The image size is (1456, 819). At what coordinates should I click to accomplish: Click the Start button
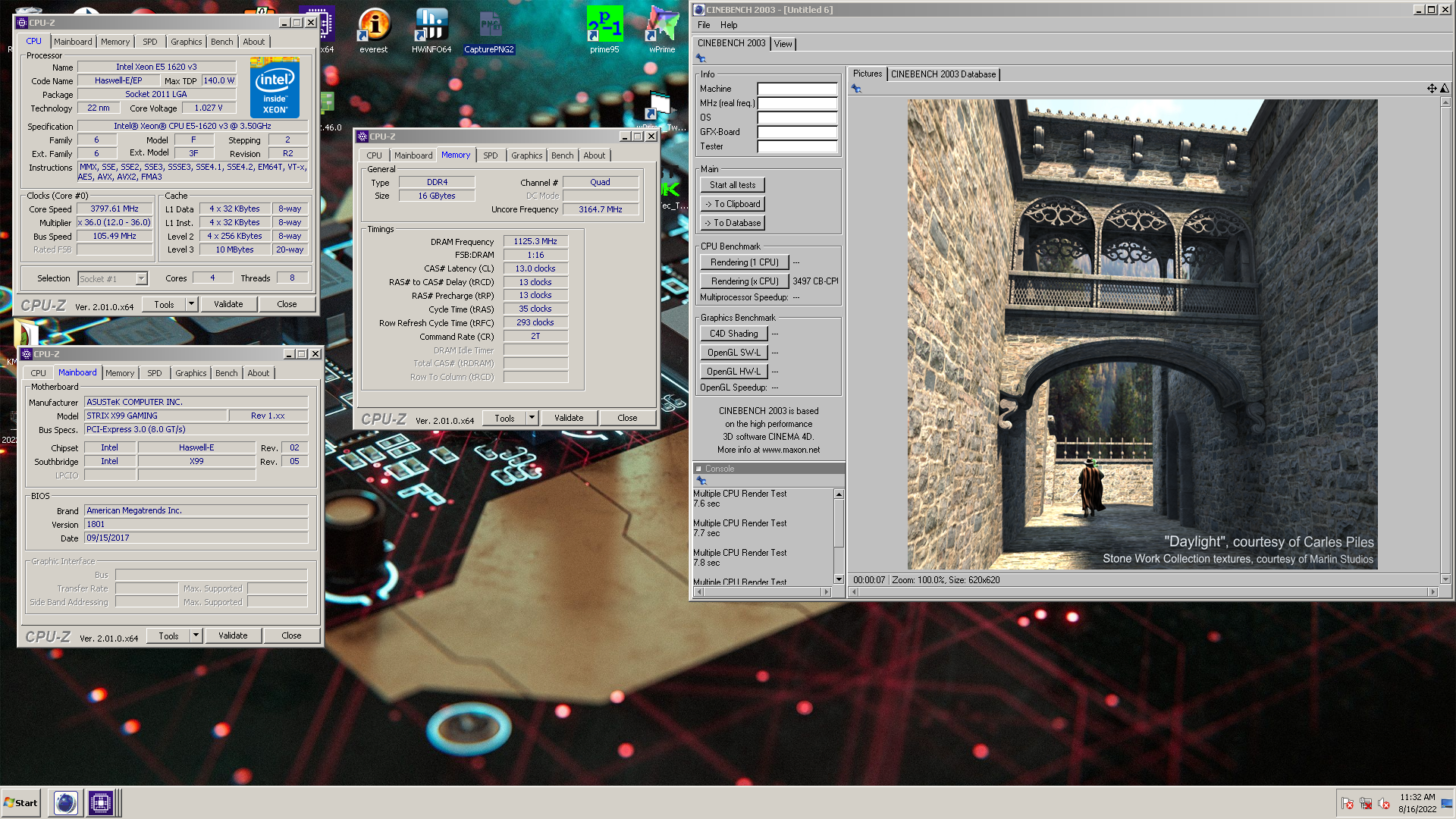pos(21,802)
